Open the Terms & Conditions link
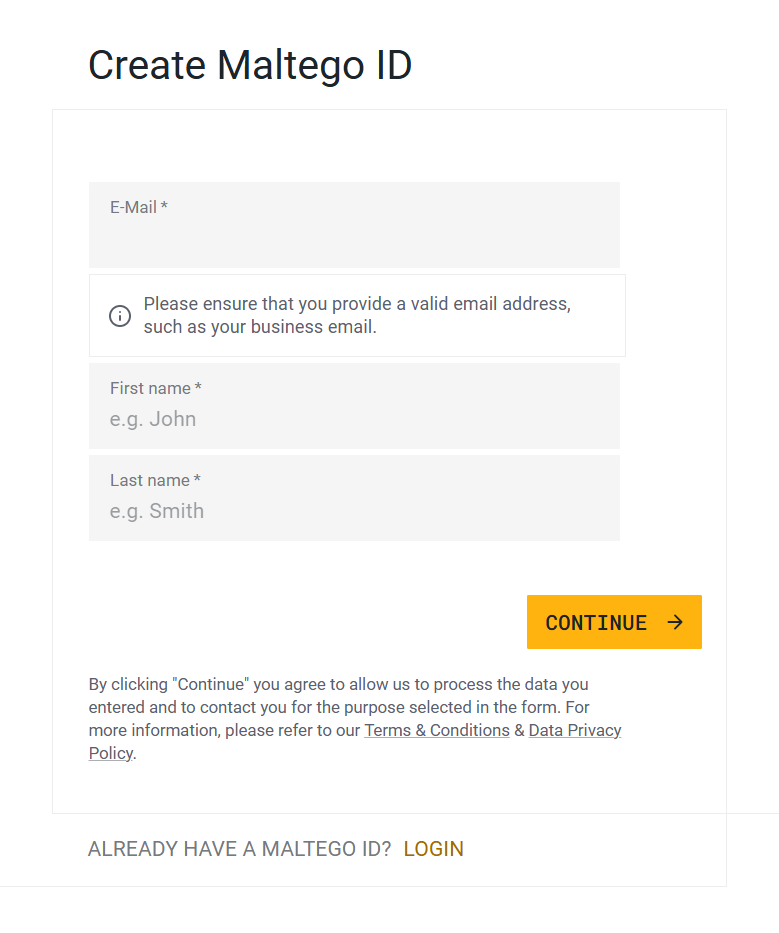 [437, 730]
